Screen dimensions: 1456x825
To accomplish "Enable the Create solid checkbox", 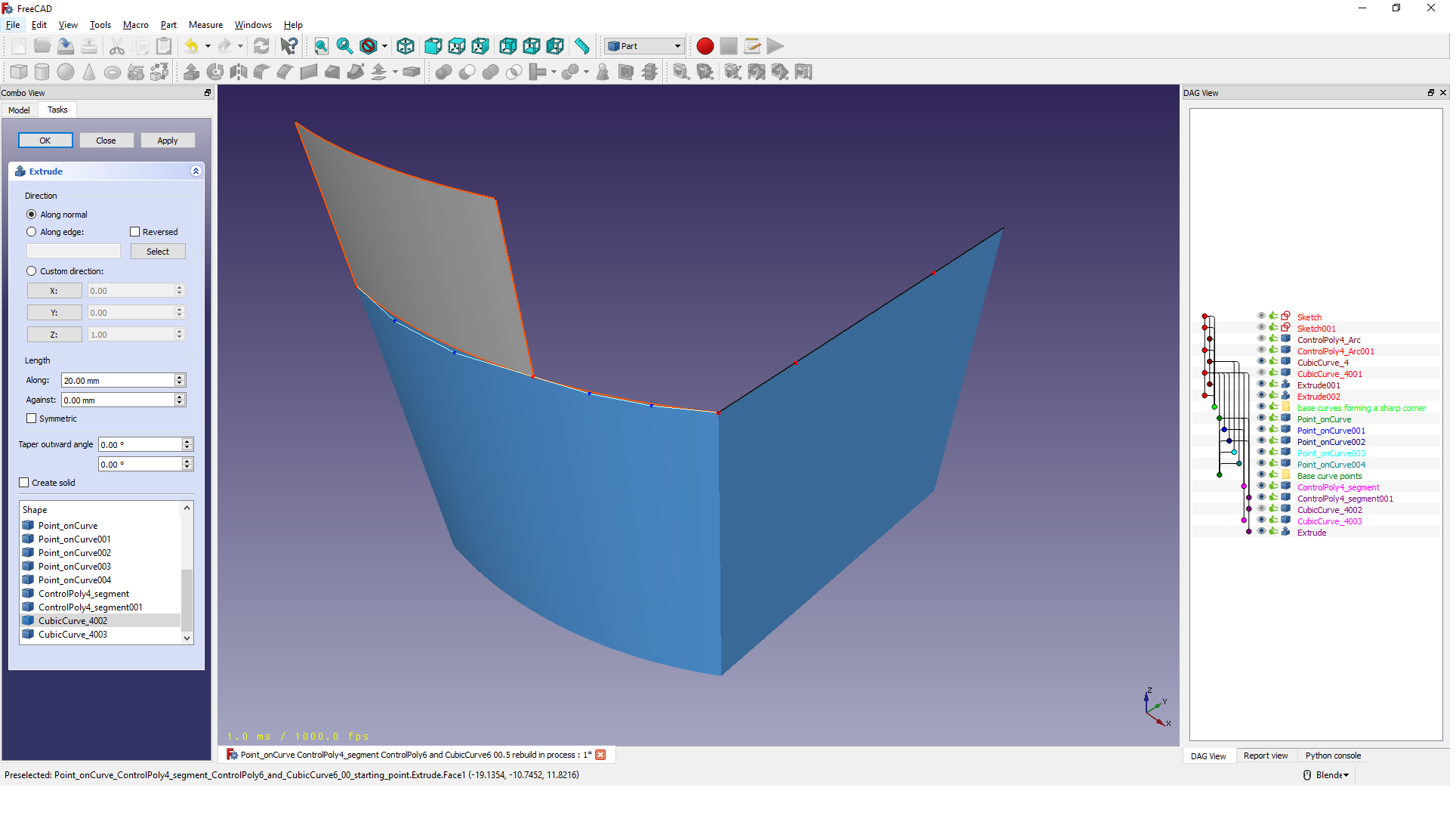I will 24,483.
